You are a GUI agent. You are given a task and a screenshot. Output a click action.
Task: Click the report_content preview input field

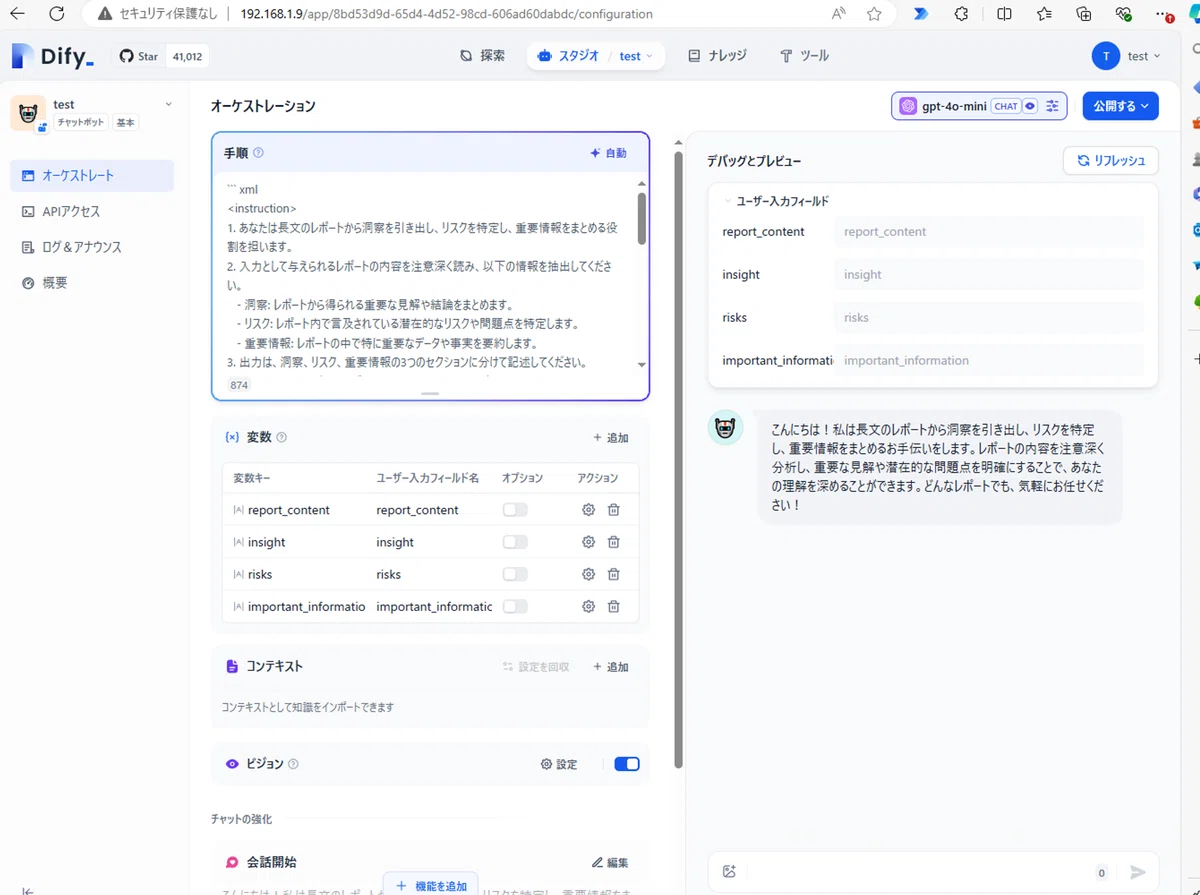(988, 231)
